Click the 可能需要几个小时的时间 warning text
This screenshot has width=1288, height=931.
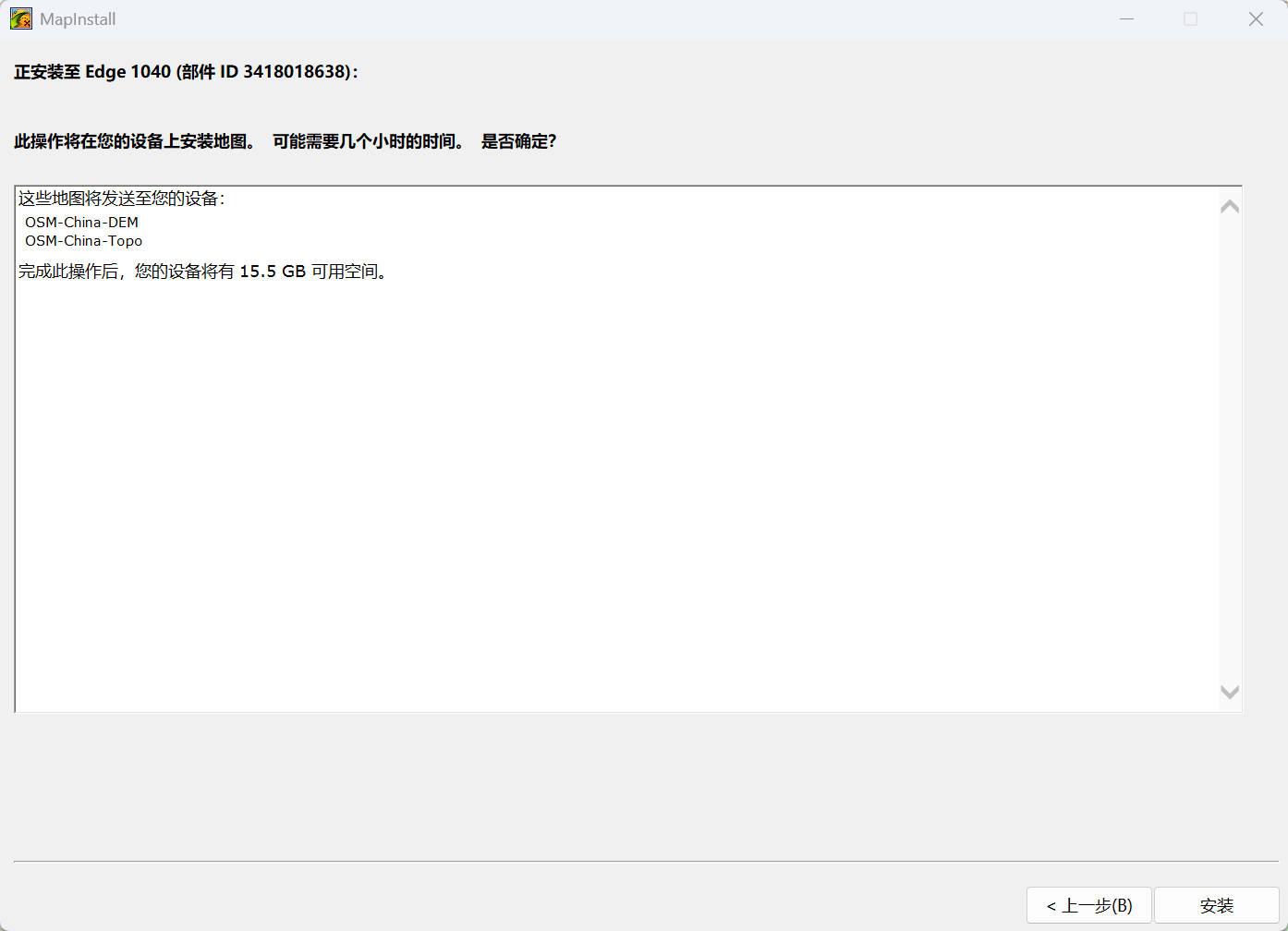coord(368,141)
